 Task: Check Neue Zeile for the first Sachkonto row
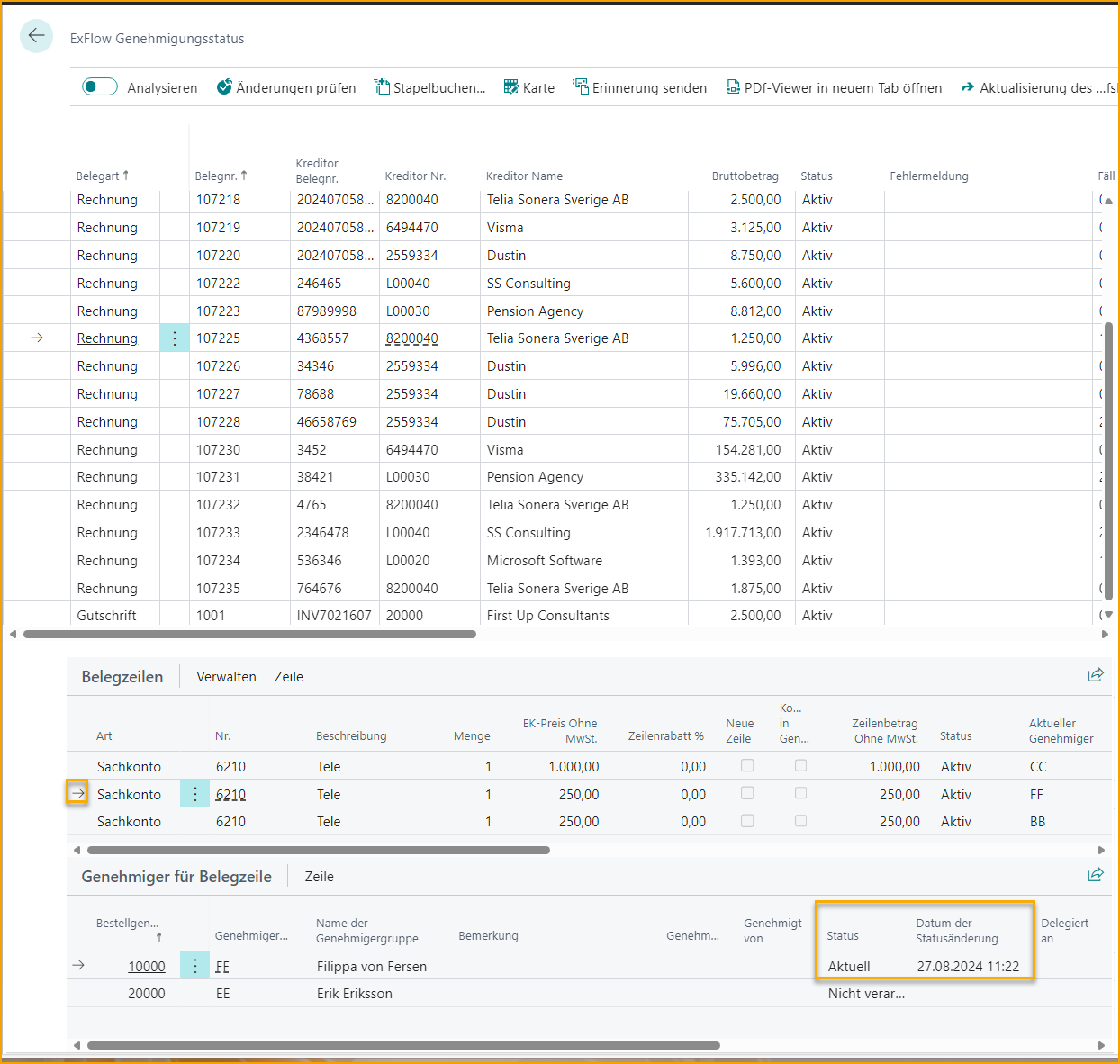pyautogui.click(x=746, y=764)
